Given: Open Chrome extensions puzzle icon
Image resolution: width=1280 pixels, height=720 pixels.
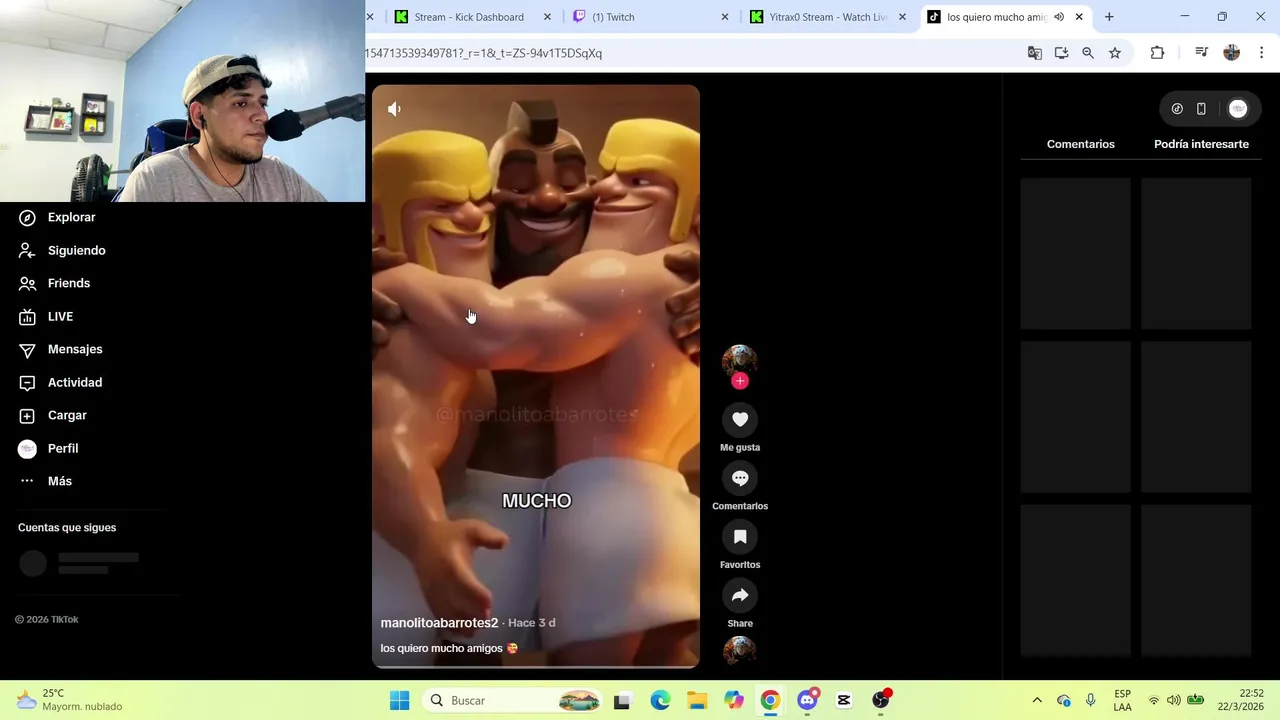Looking at the screenshot, I should pyautogui.click(x=1157, y=53).
